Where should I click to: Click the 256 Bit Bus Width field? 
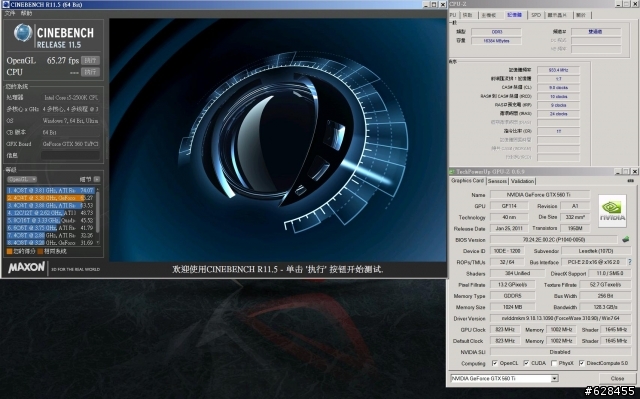point(605,296)
